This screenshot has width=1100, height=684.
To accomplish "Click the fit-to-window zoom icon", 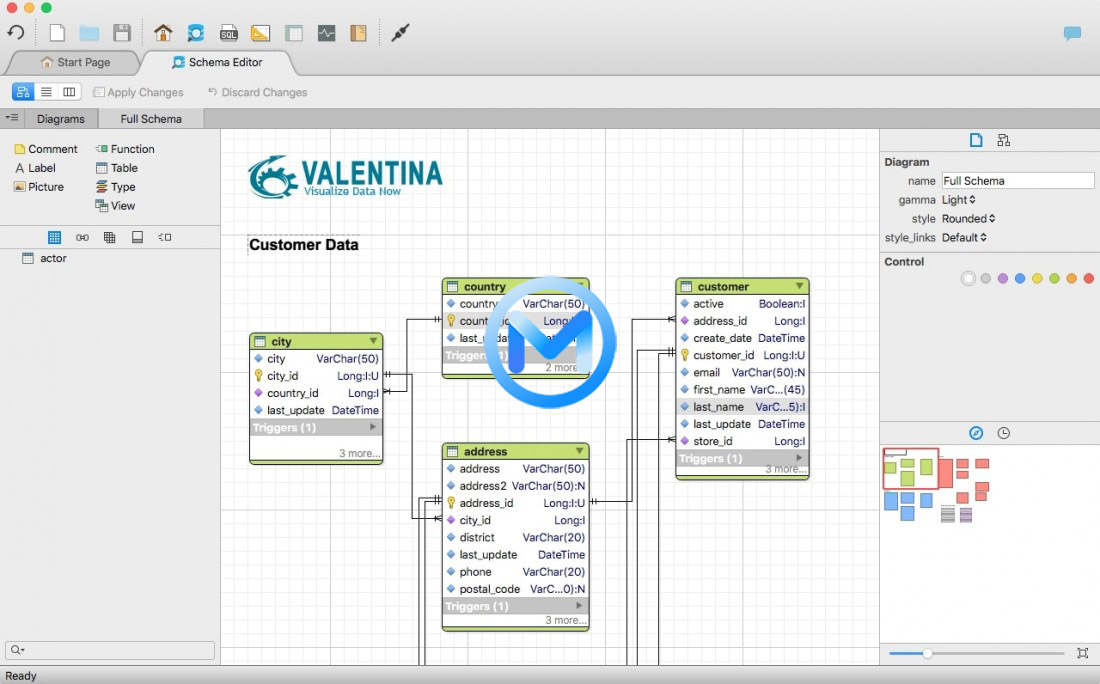I will click(x=1082, y=653).
